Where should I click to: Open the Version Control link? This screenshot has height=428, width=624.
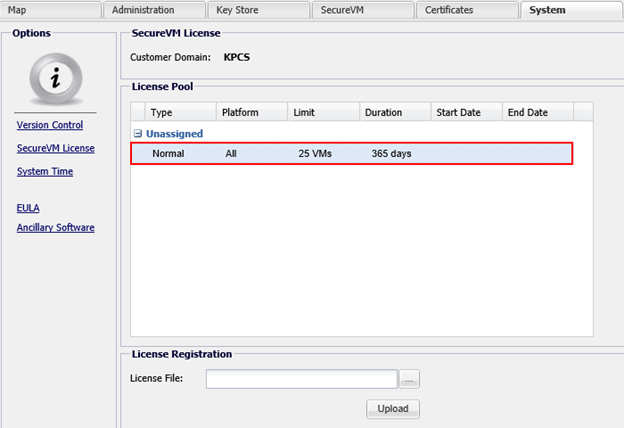[x=50, y=125]
